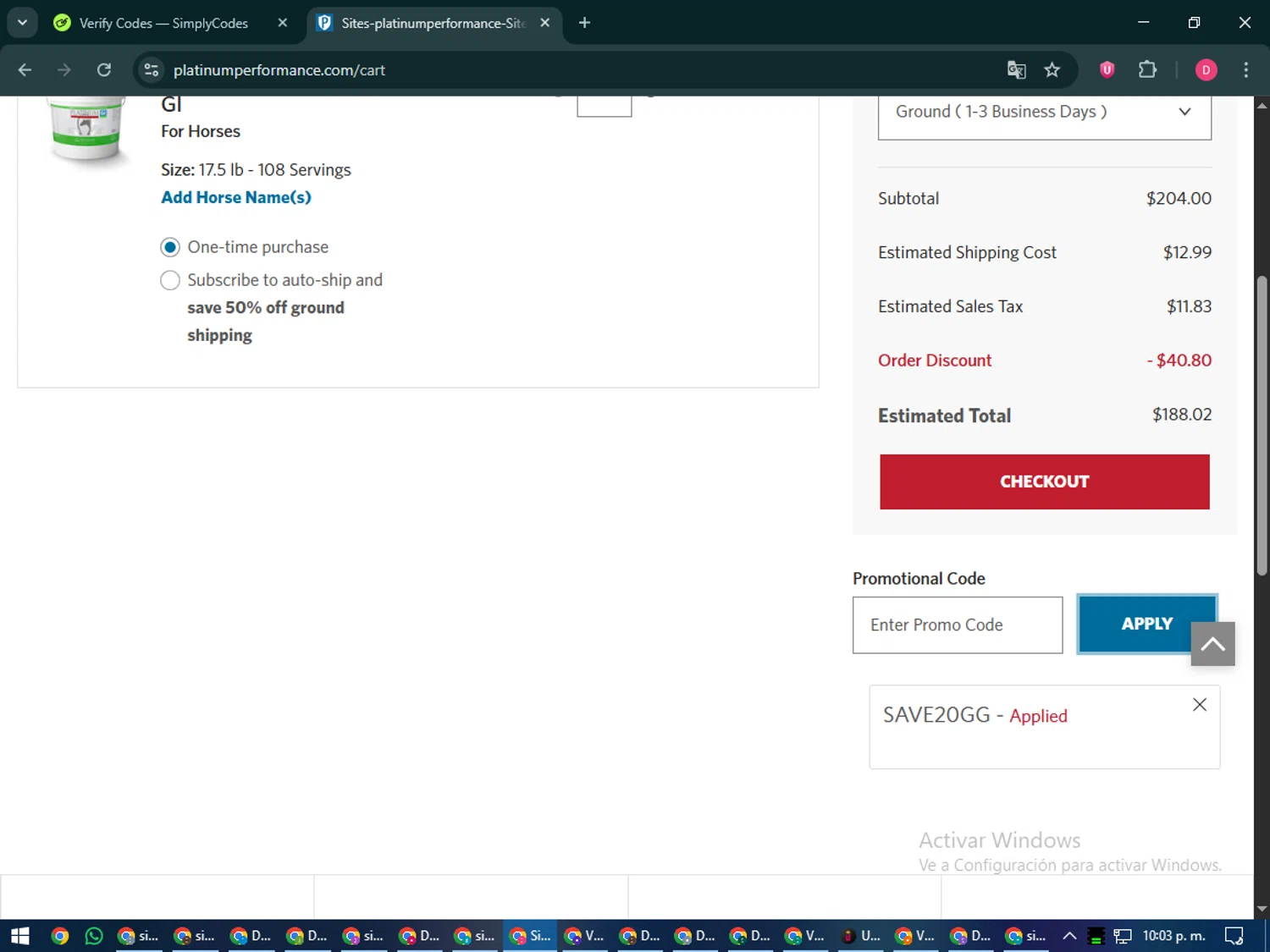Screen dimensions: 1270x952
Task: Select One-time purchase option
Action: click(x=170, y=247)
